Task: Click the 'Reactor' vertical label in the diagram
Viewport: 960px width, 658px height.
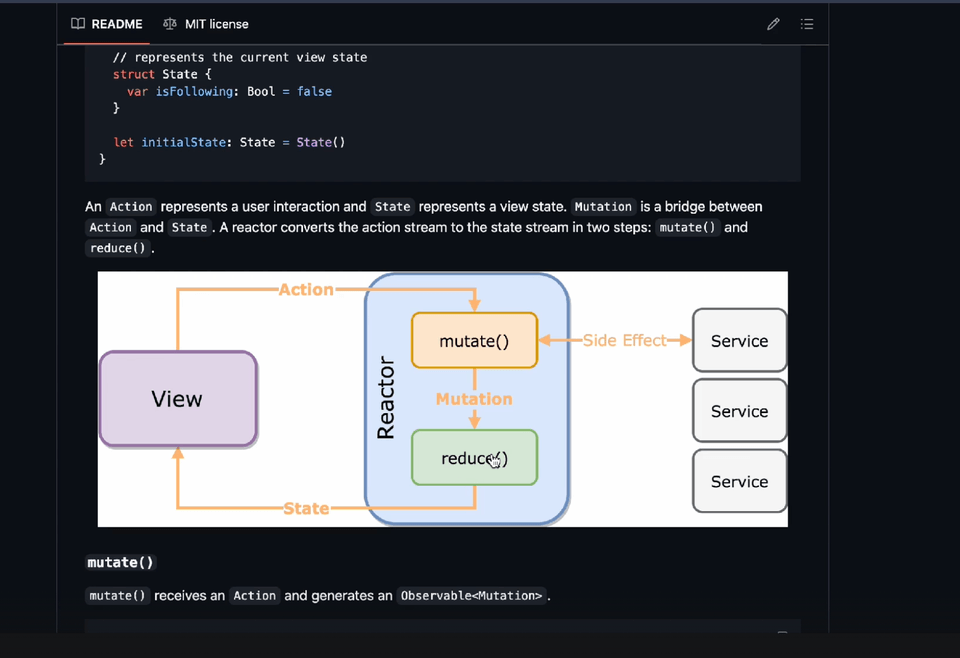Action: tap(386, 398)
